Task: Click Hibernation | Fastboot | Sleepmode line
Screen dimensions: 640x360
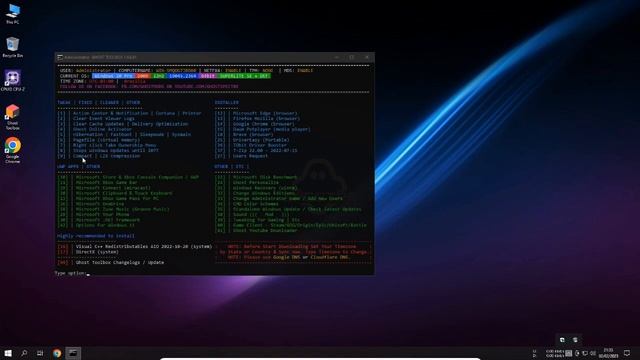Action: coord(124,134)
